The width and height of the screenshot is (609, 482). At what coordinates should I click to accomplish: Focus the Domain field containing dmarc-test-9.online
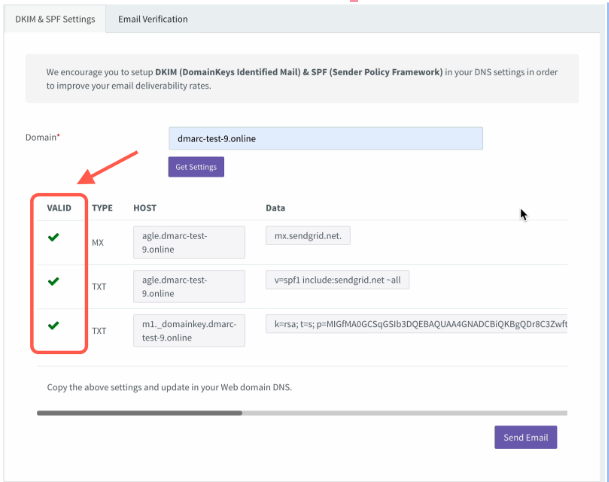(325, 138)
